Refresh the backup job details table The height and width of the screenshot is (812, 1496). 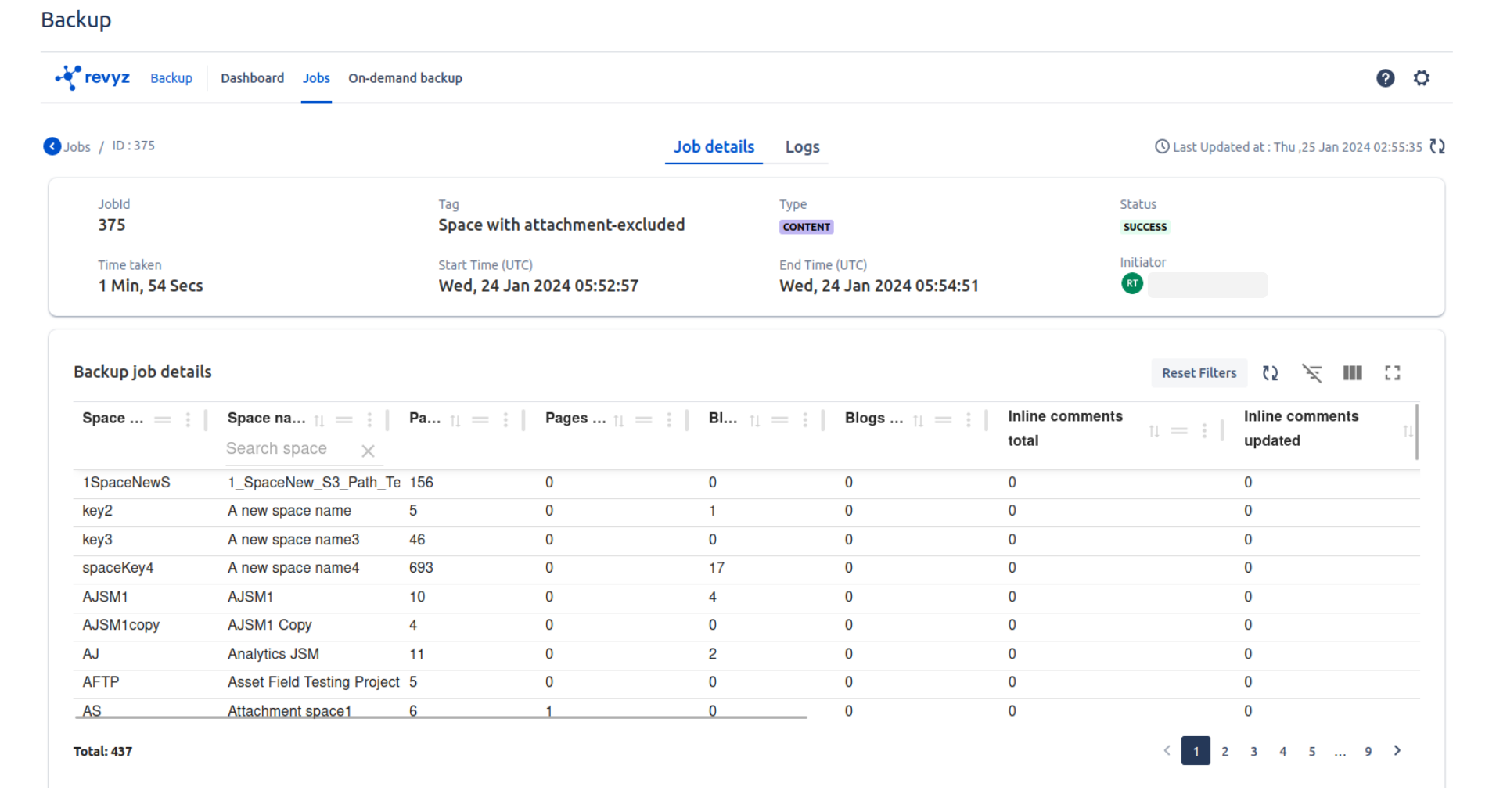click(x=1270, y=373)
